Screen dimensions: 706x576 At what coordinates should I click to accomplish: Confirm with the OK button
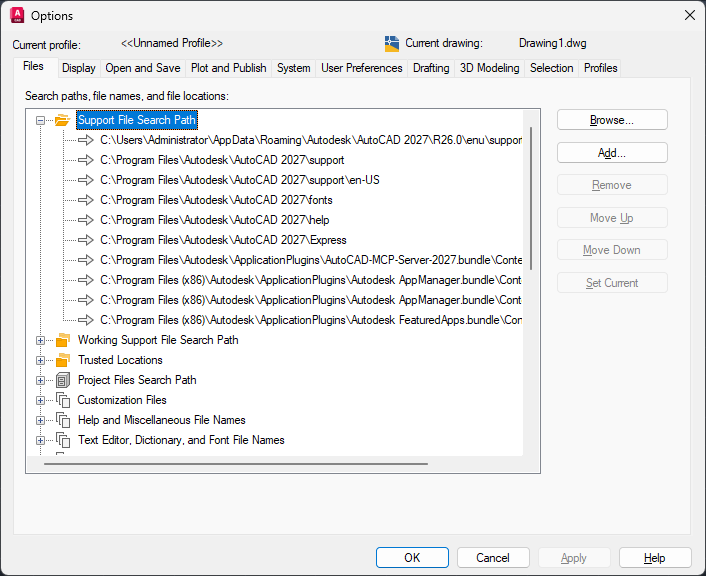(412, 558)
